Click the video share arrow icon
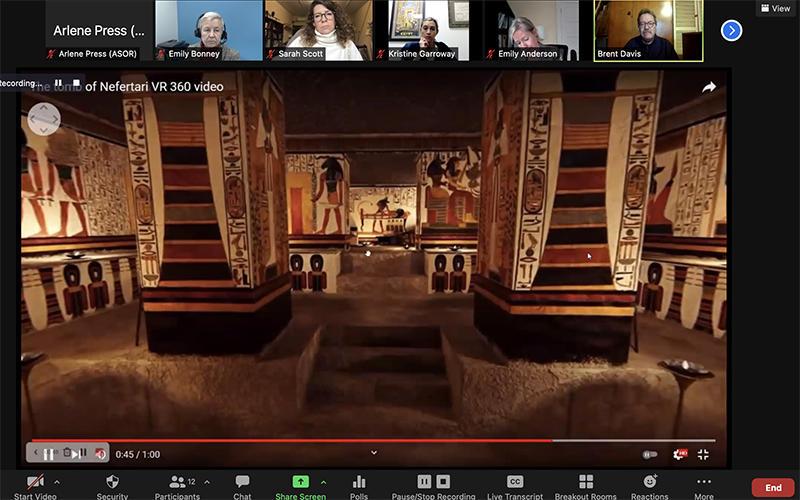The image size is (800, 500). pos(709,88)
